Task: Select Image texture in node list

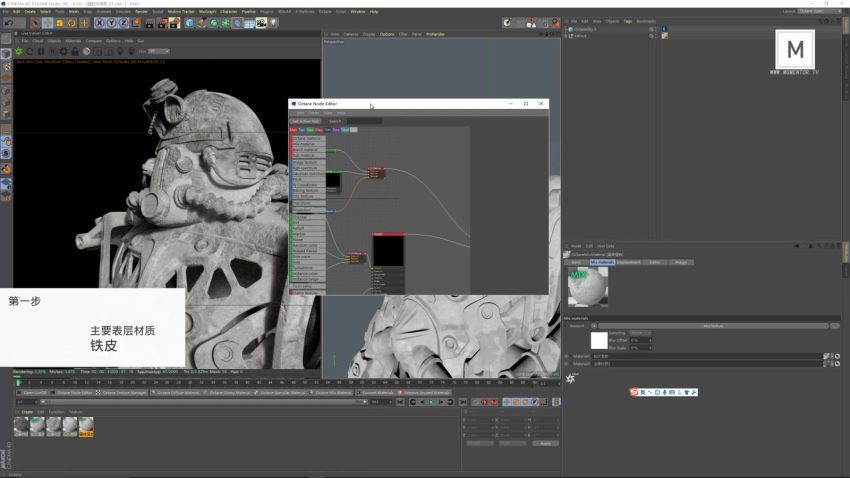Action: point(307,162)
